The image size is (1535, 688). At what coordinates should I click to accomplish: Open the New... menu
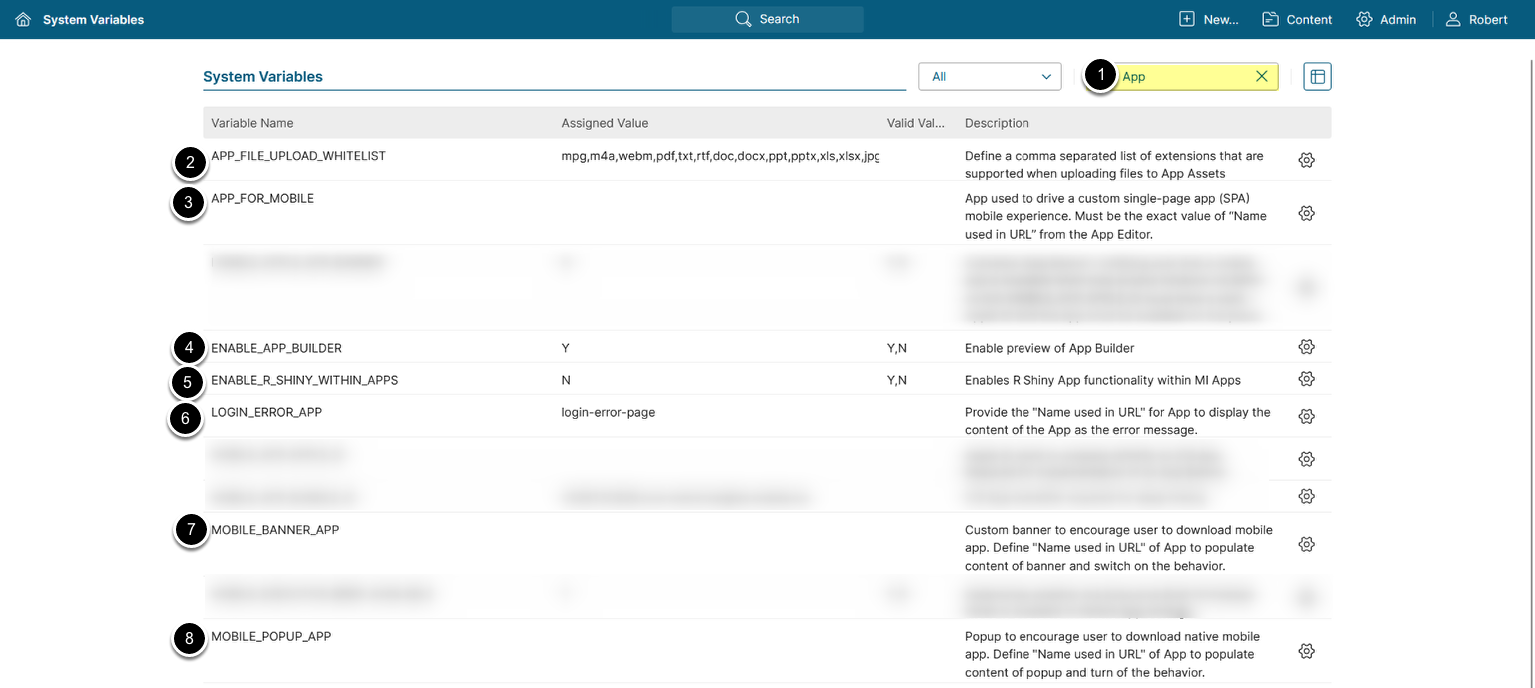(1208, 19)
